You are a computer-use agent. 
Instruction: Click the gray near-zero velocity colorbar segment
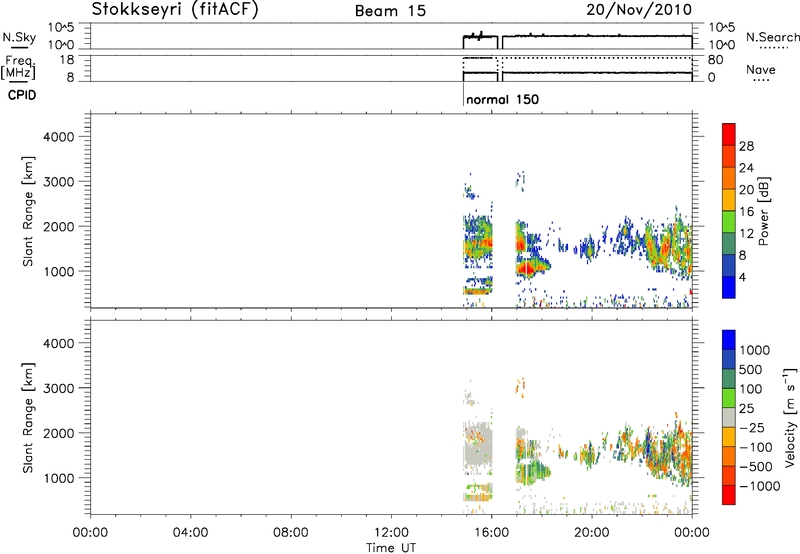[x=729, y=417]
